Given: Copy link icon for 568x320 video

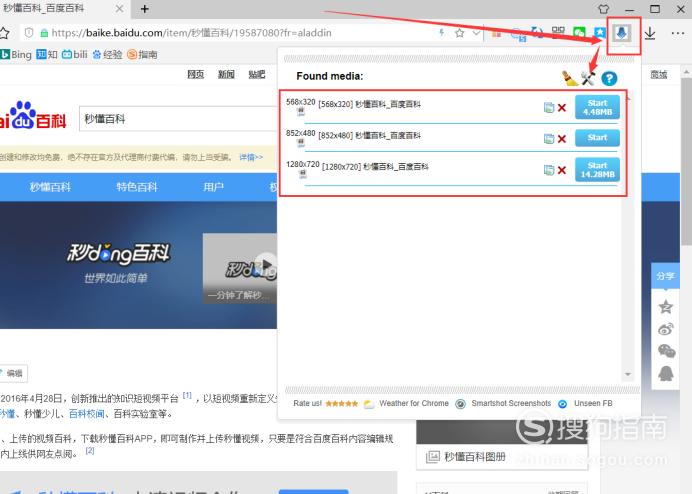Looking at the screenshot, I should point(549,107).
